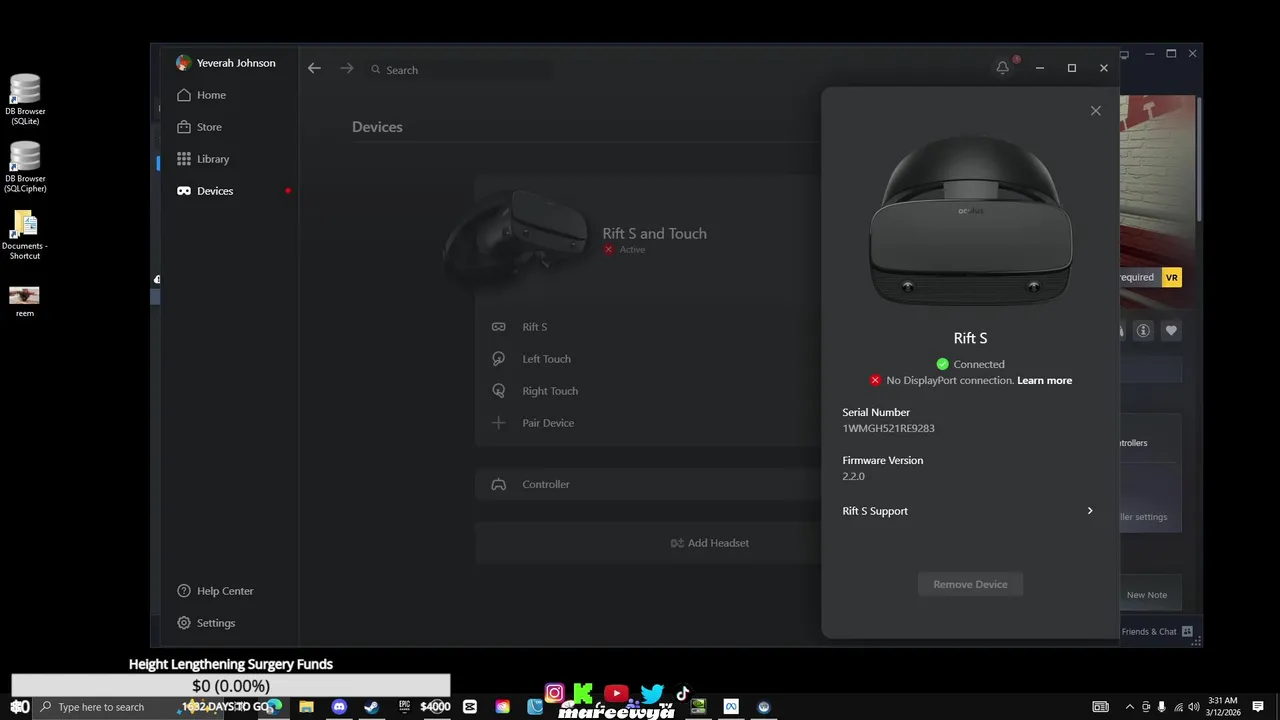Open the Help Center

pos(215,591)
